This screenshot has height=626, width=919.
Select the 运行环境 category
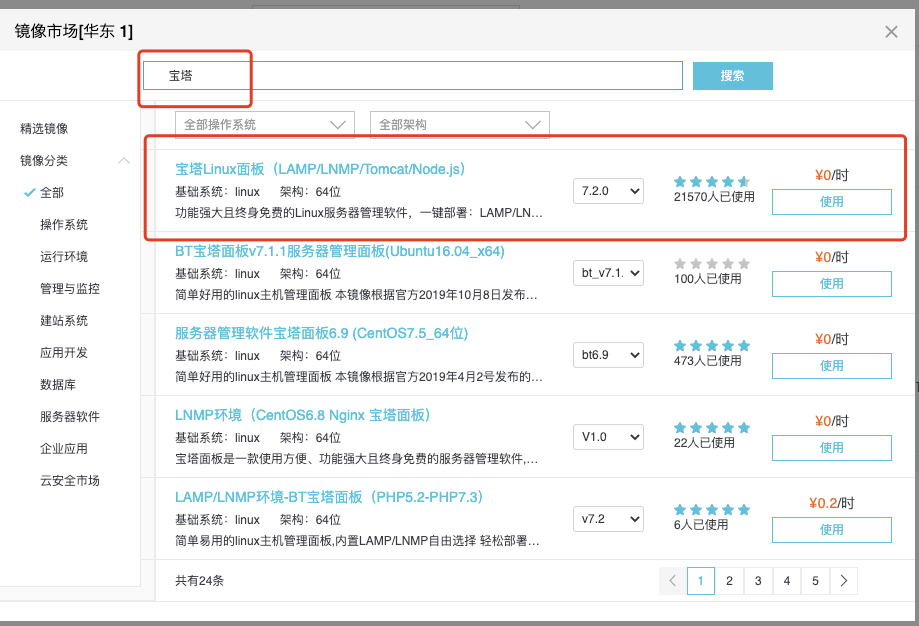64,257
